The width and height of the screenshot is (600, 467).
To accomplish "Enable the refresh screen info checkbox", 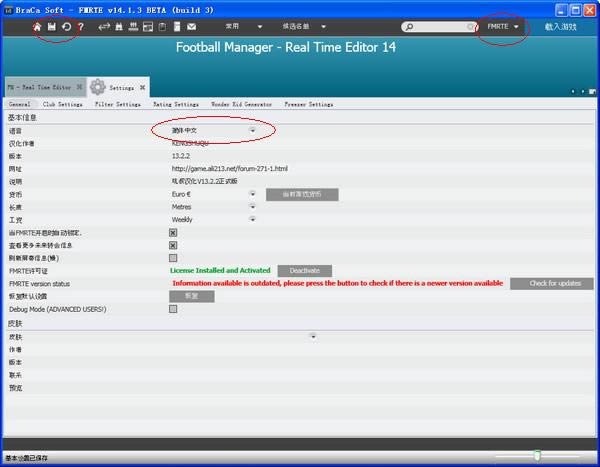I will [173, 257].
